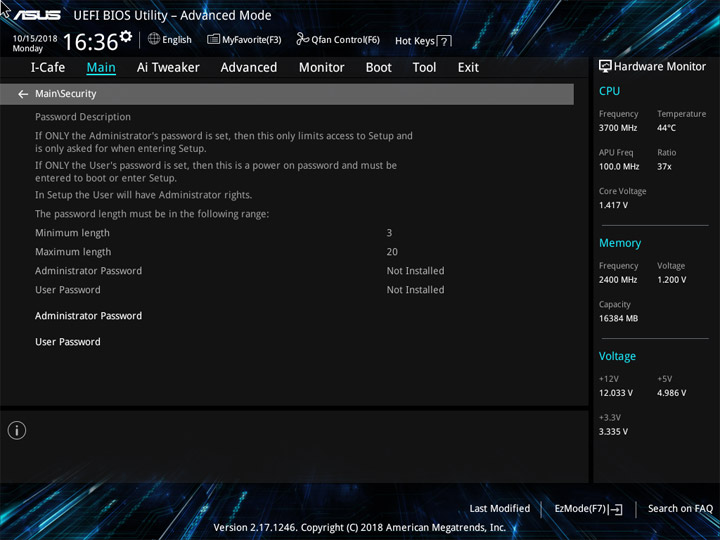Open Search on FAQ
Viewport: 720px width, 540px height.
680,508
